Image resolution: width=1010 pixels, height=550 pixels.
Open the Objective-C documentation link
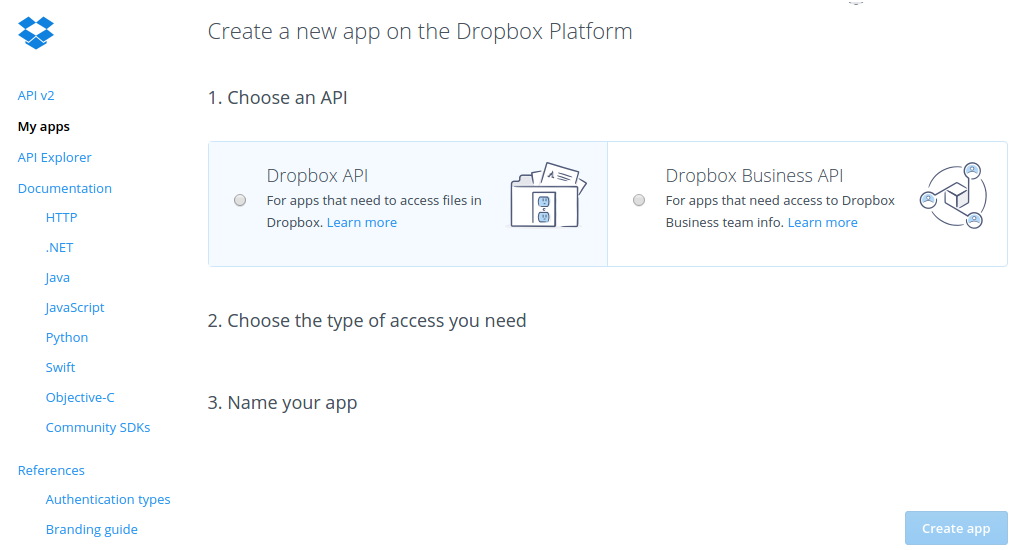80,397
